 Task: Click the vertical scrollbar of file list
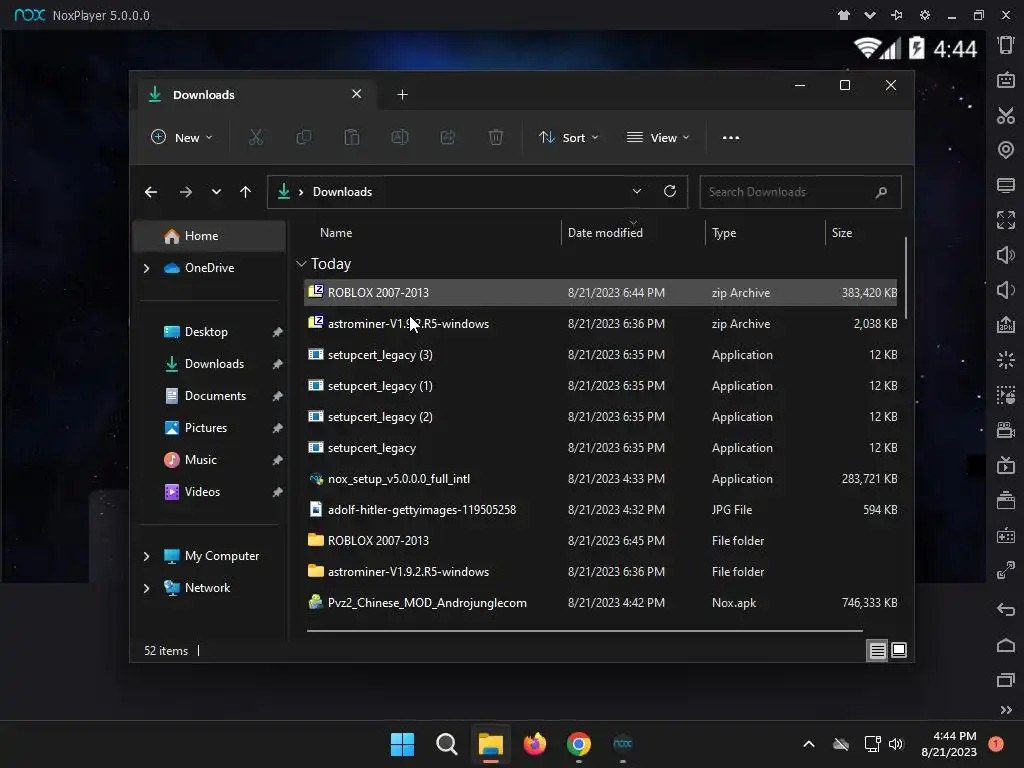point(906,279)
